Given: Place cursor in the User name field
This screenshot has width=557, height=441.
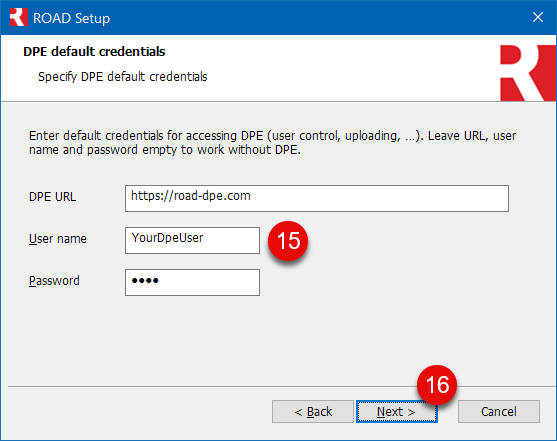Looking at the screenshot, I should pos(192,241).
